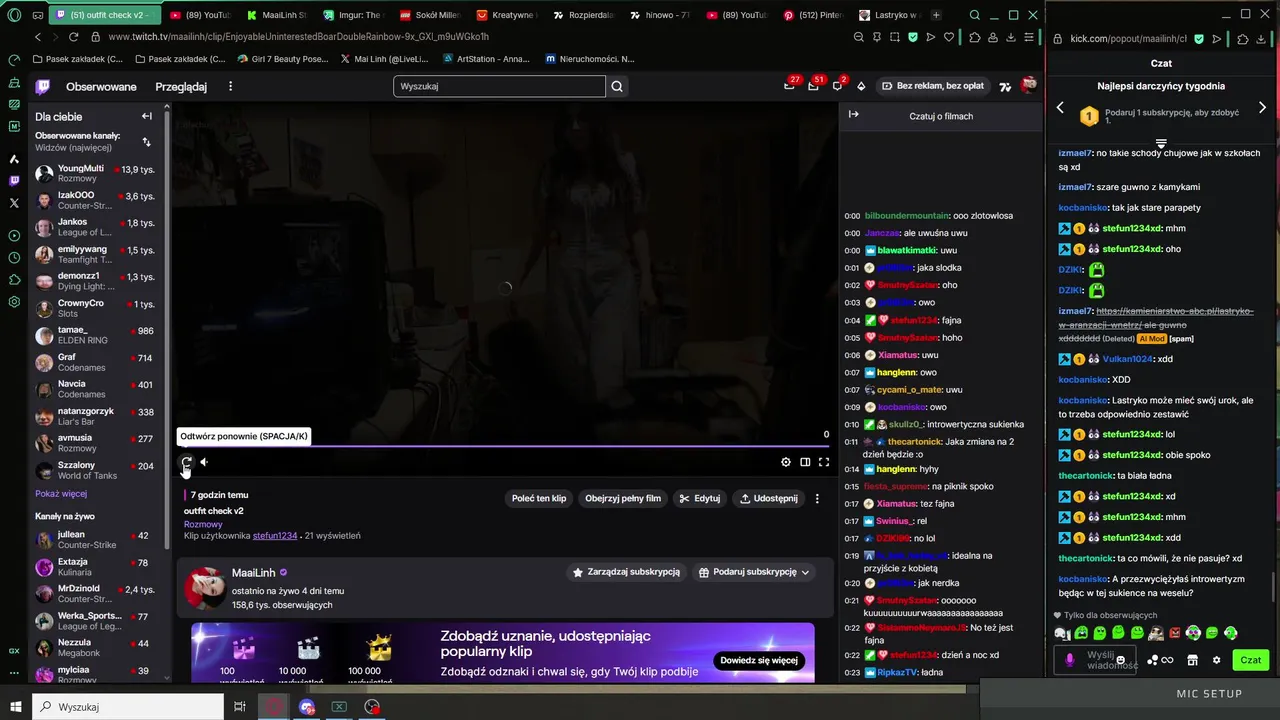1280x720 pixels.
Task: Switch to the MaaiLinh St browser tab
Action: 278,15
